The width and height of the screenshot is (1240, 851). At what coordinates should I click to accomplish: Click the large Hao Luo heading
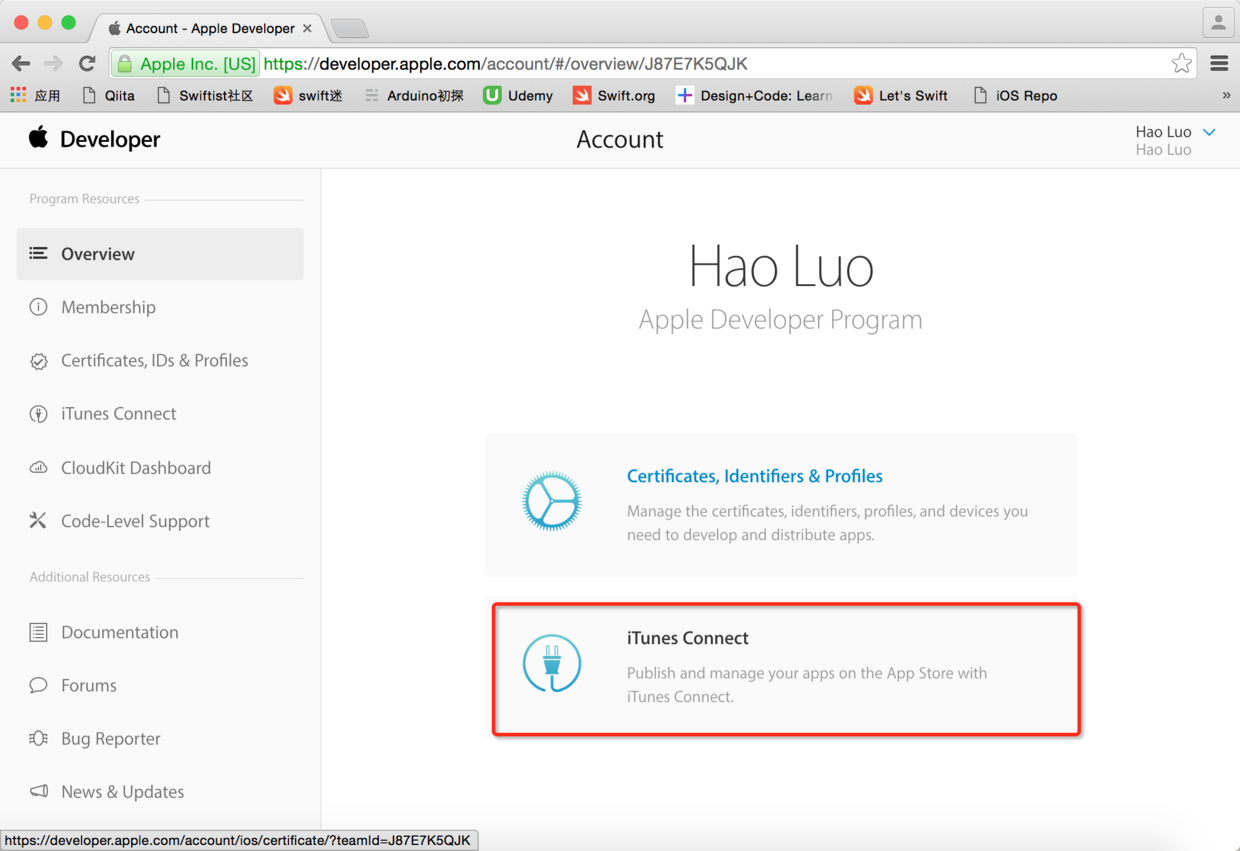(x=781, y=267)
